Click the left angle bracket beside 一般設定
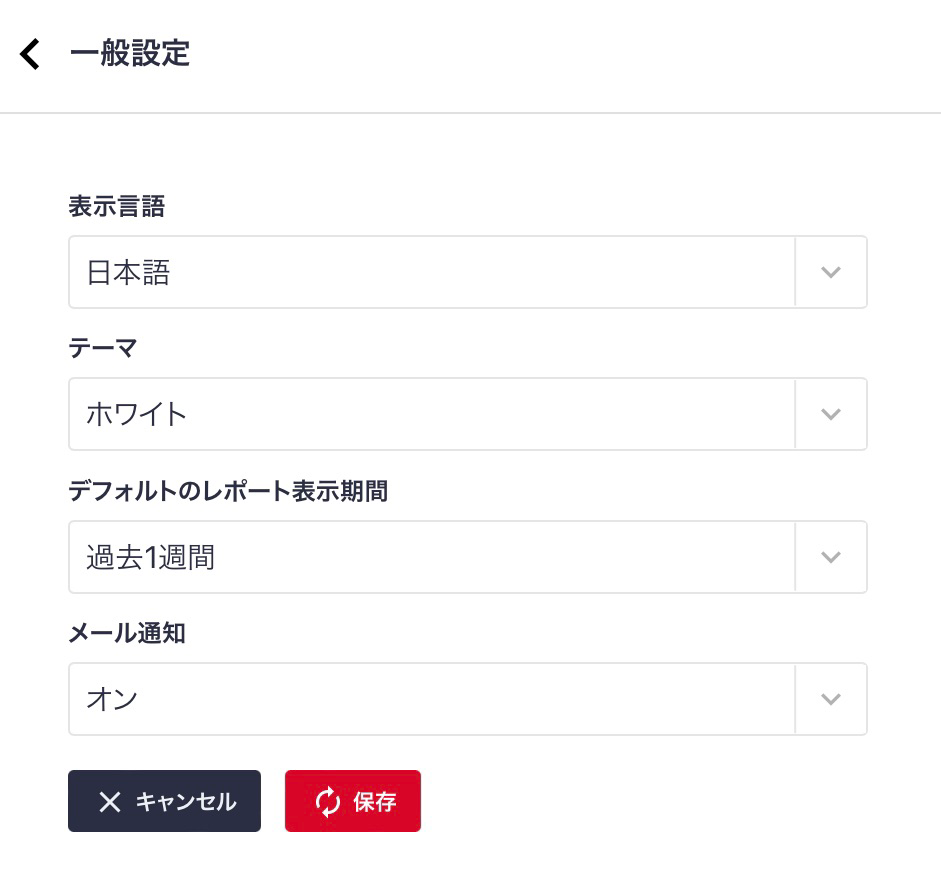 (29, 54)
